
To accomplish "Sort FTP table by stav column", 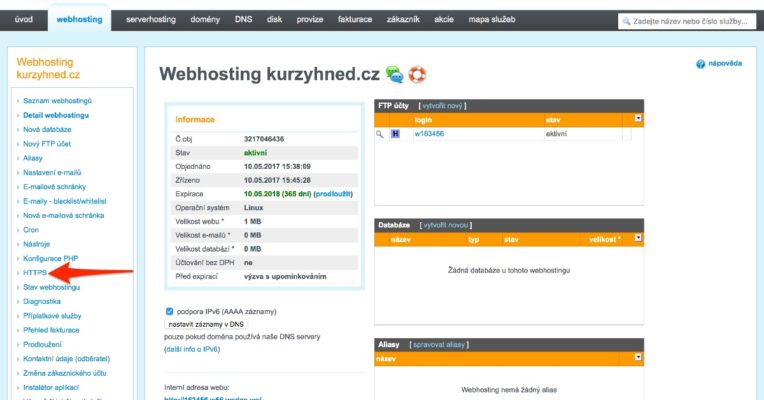I will click(553, 120).
